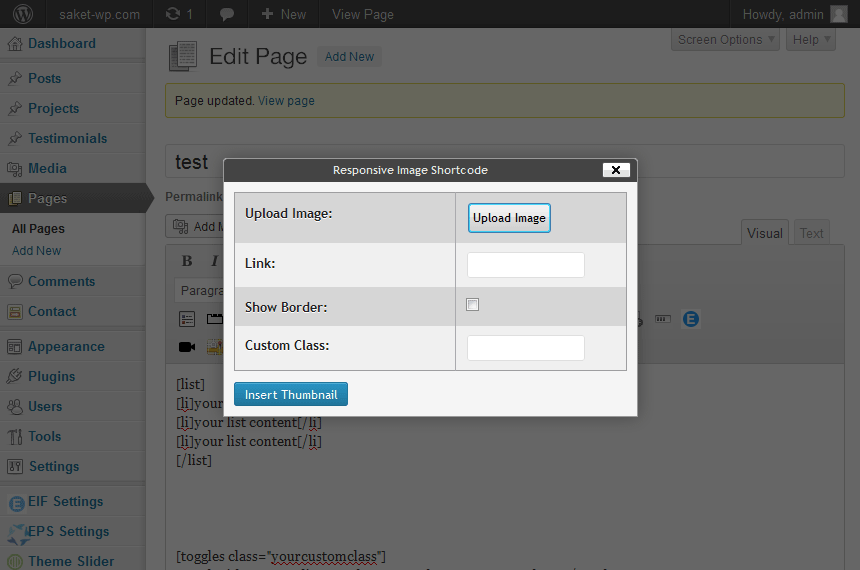Click into the Custom Class input field
Screen dimensions: 860x570
click(525, 348)
